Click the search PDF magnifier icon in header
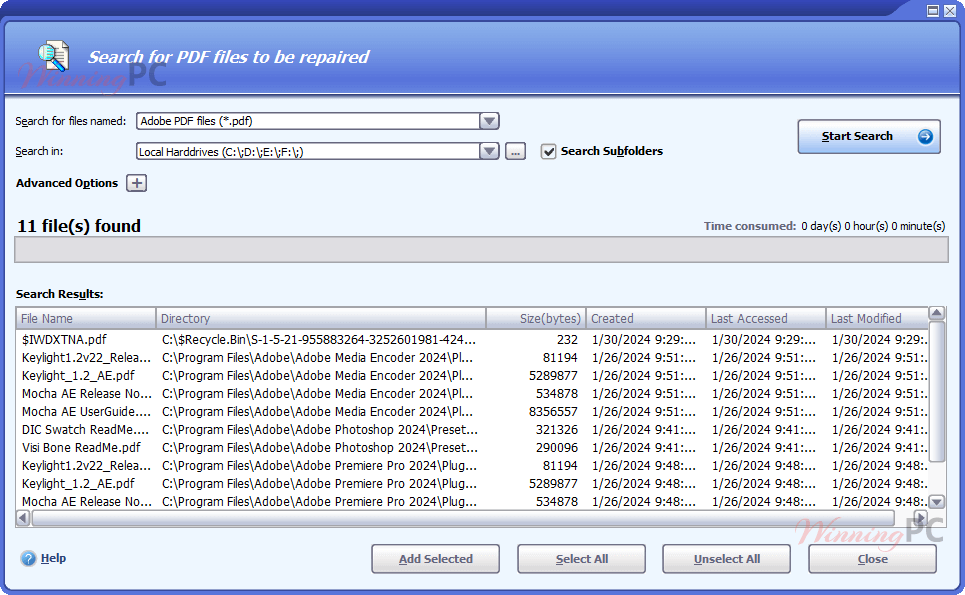This screenshot has height=595, width=965. [x=54, y=56]
